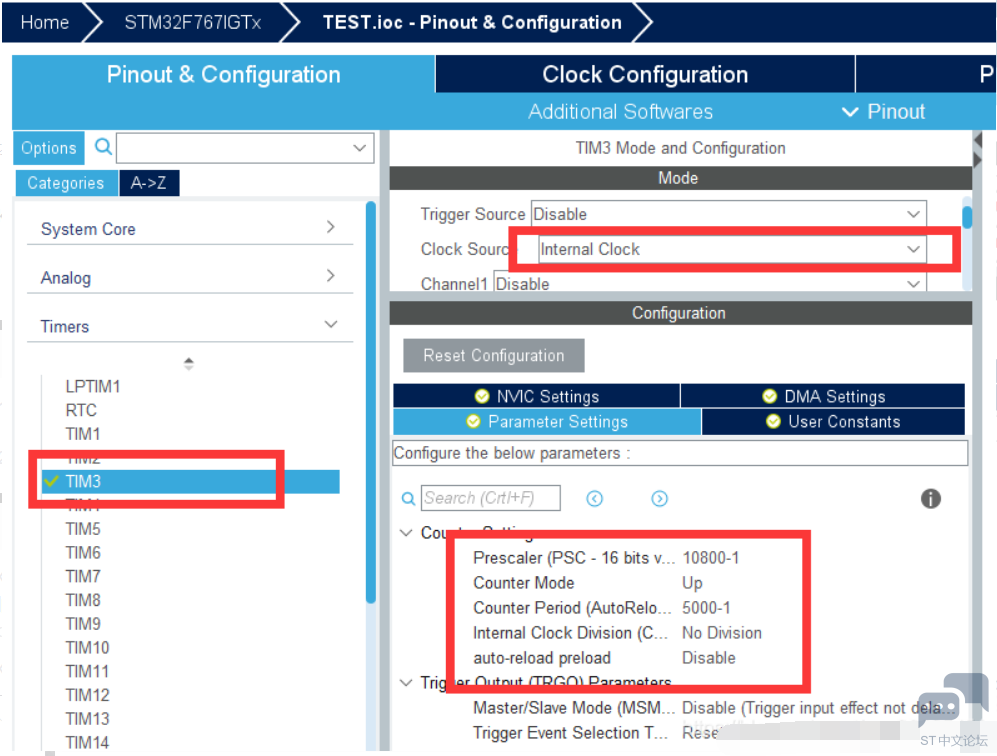Expand the Analog category

point(189,277)
